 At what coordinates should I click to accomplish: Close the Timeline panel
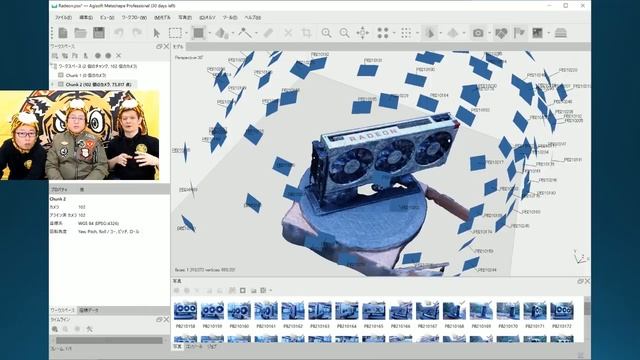tap(166, 320)
